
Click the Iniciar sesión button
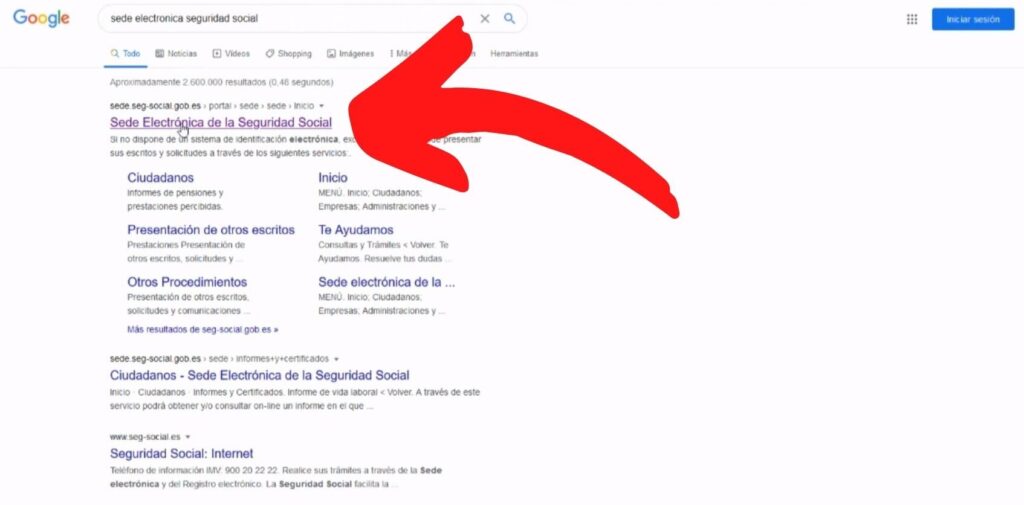[972, 19]
